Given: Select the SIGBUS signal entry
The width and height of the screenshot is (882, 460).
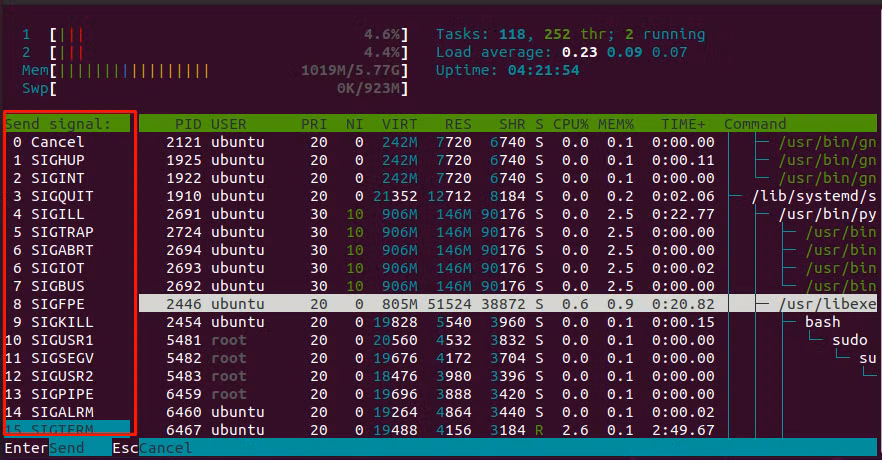Looking at the screenshot, I should click(68, 286).
